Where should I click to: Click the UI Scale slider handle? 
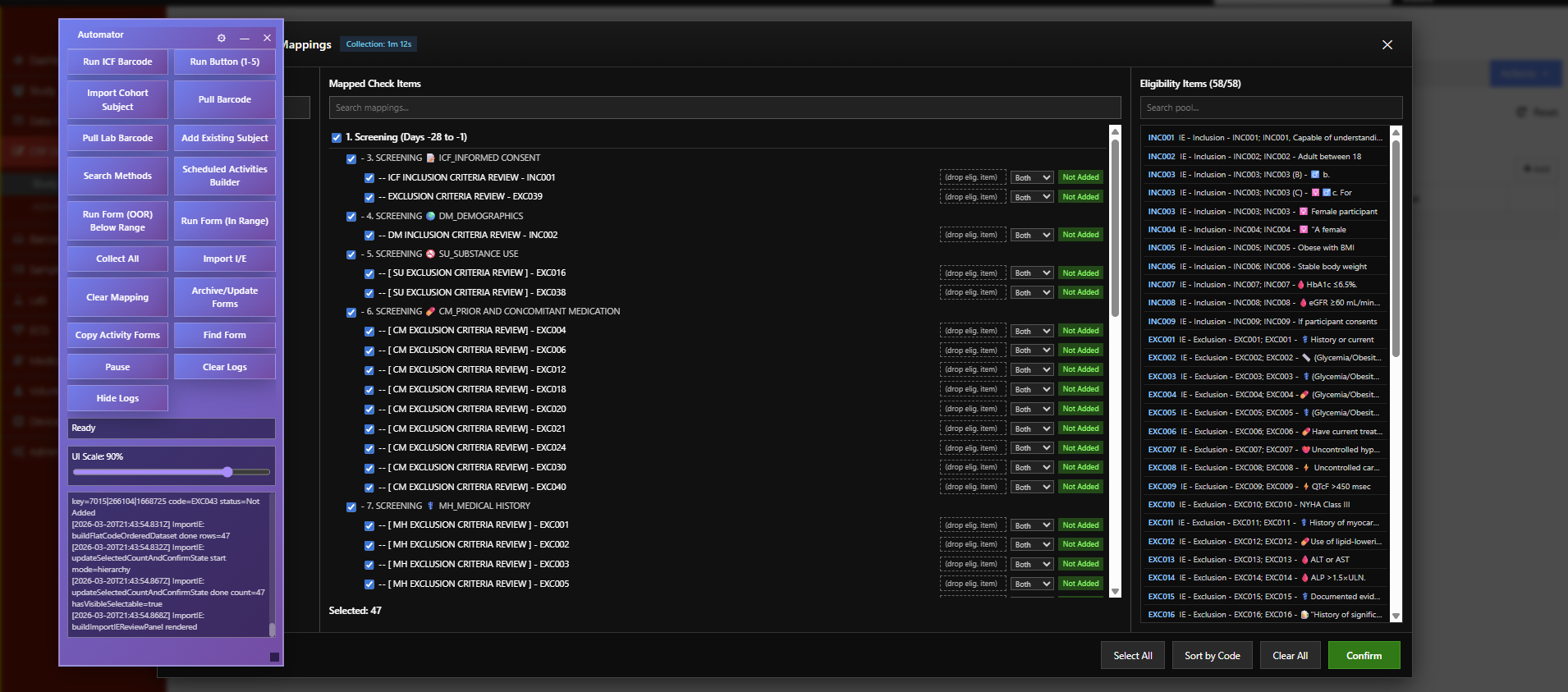coord(227,472)
